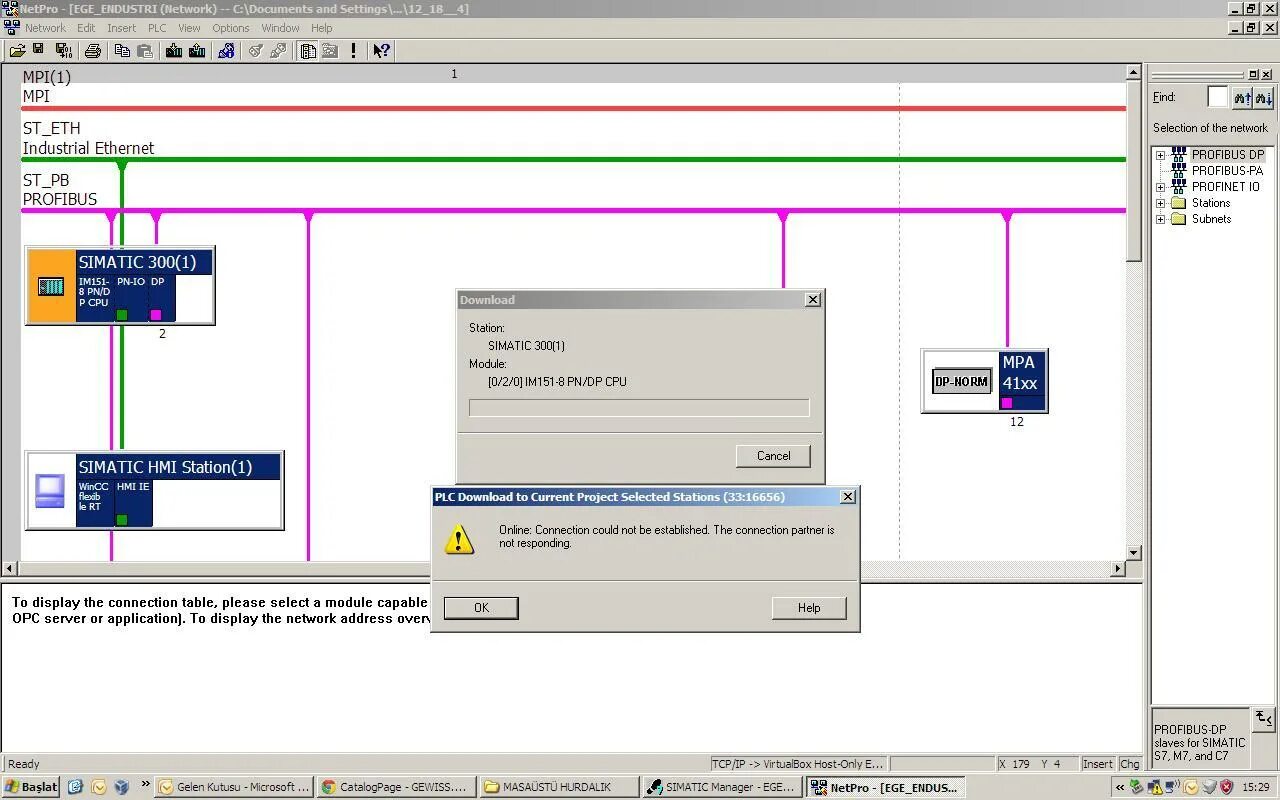The image size is (1280, 800).
Task: Click Help in the connection error dialog
Action: [809, 608]
